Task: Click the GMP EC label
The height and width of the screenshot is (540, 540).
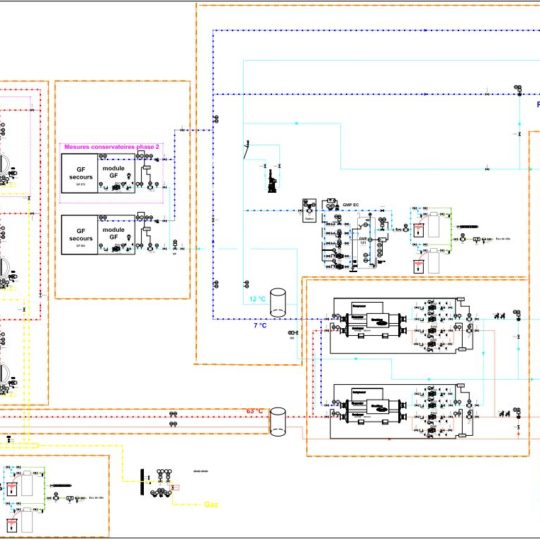Action: click(x=351, y=205)
